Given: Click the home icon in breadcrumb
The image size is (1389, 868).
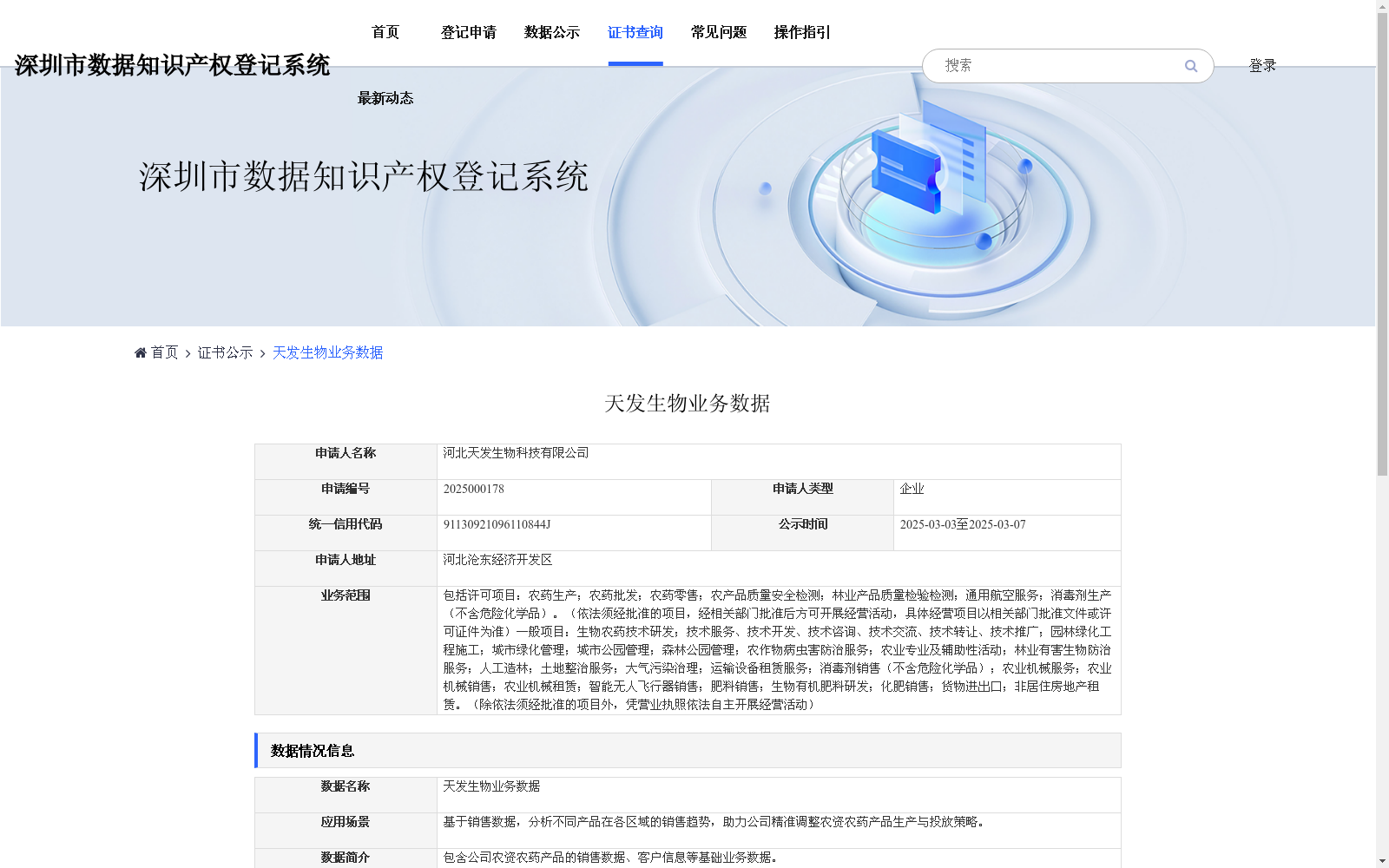Looking at the screenshot, I should coord(141,352).
